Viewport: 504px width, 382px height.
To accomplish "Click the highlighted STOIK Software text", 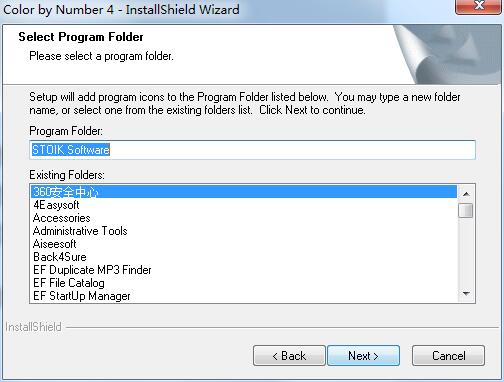I will tap(71, 150).
